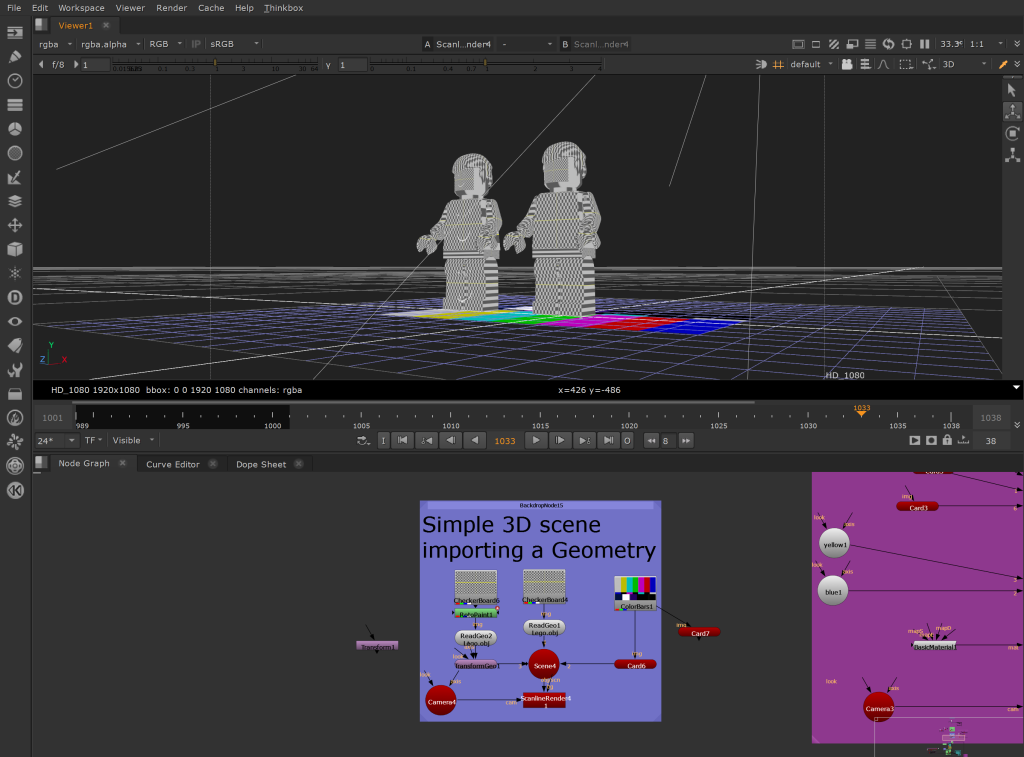
Task: Open the Merge nodes layers icon
Action: pos(14,201)
